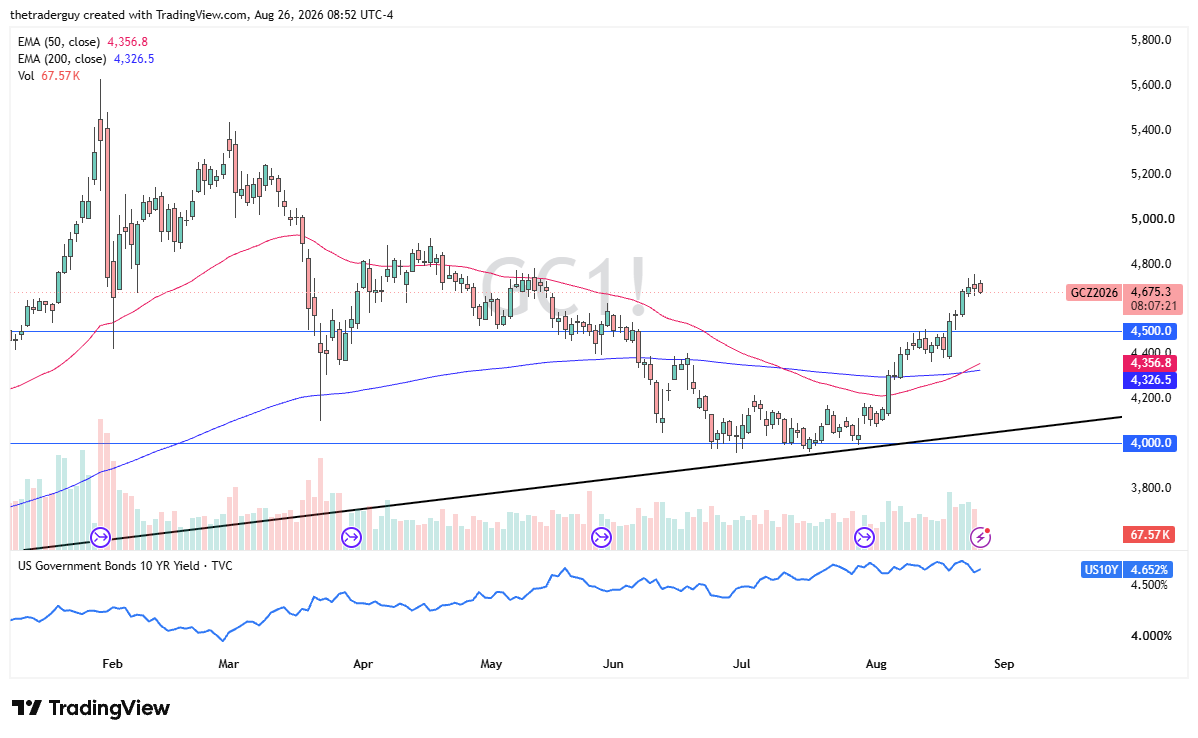Click the 3,800.0 price axis label
Viewport: 1198px width, 738px height.
click(1151, 488)
